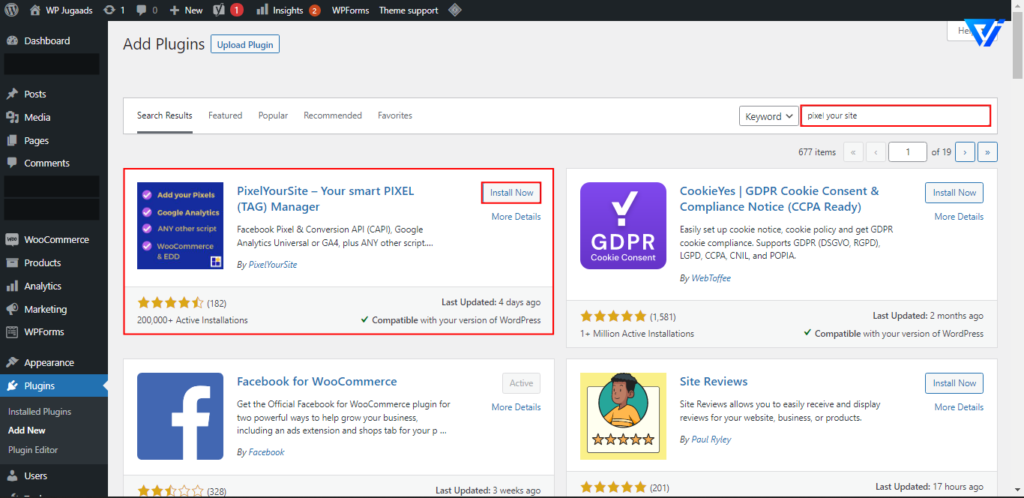Image resolution: width=1024 pixels, height=498 pixels.
Task: Open Theme support in admin bar
Action: click(408, 10)
